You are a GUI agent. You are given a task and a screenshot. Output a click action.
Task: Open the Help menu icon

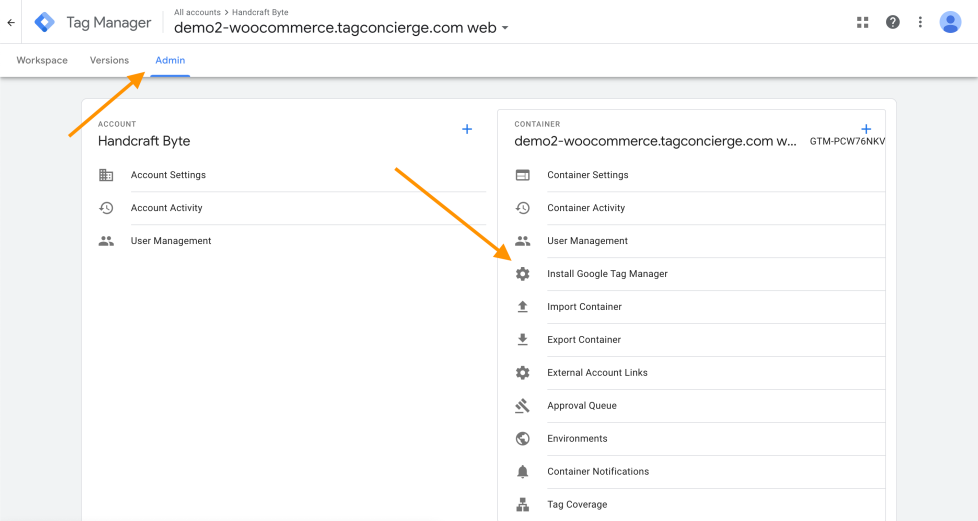892,22
